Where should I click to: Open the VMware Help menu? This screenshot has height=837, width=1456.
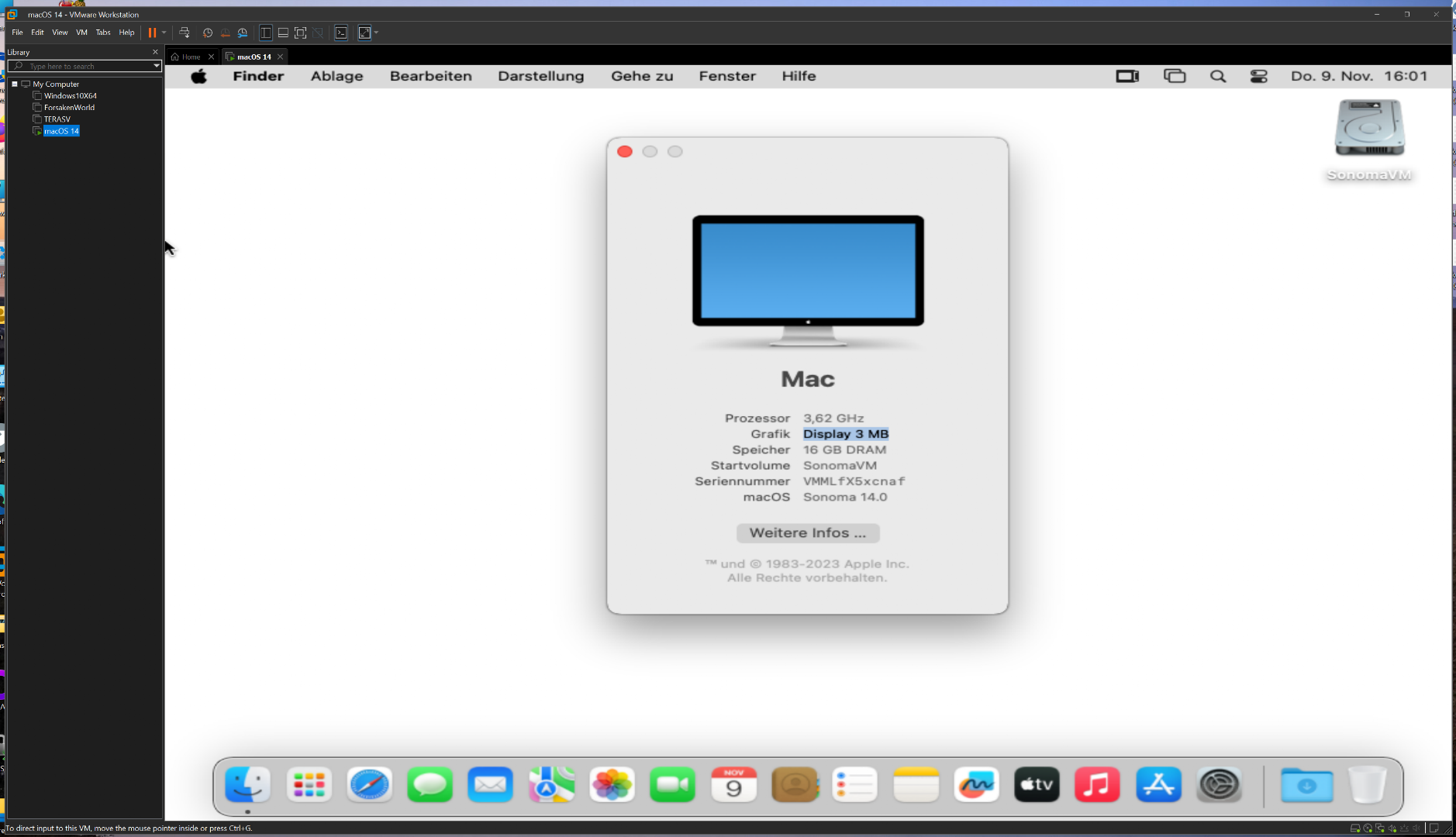(126, 33)
